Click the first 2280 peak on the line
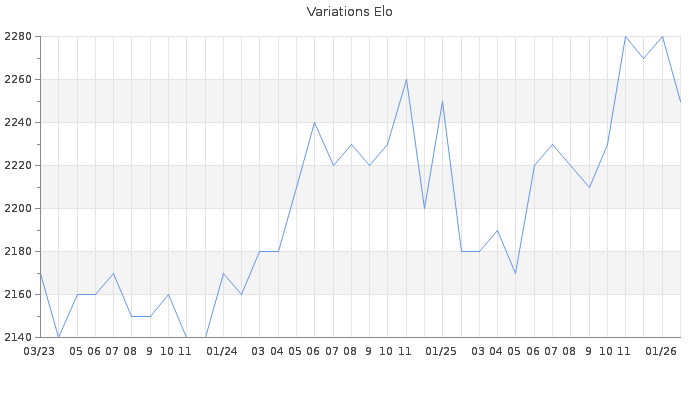 pos(625,37)
